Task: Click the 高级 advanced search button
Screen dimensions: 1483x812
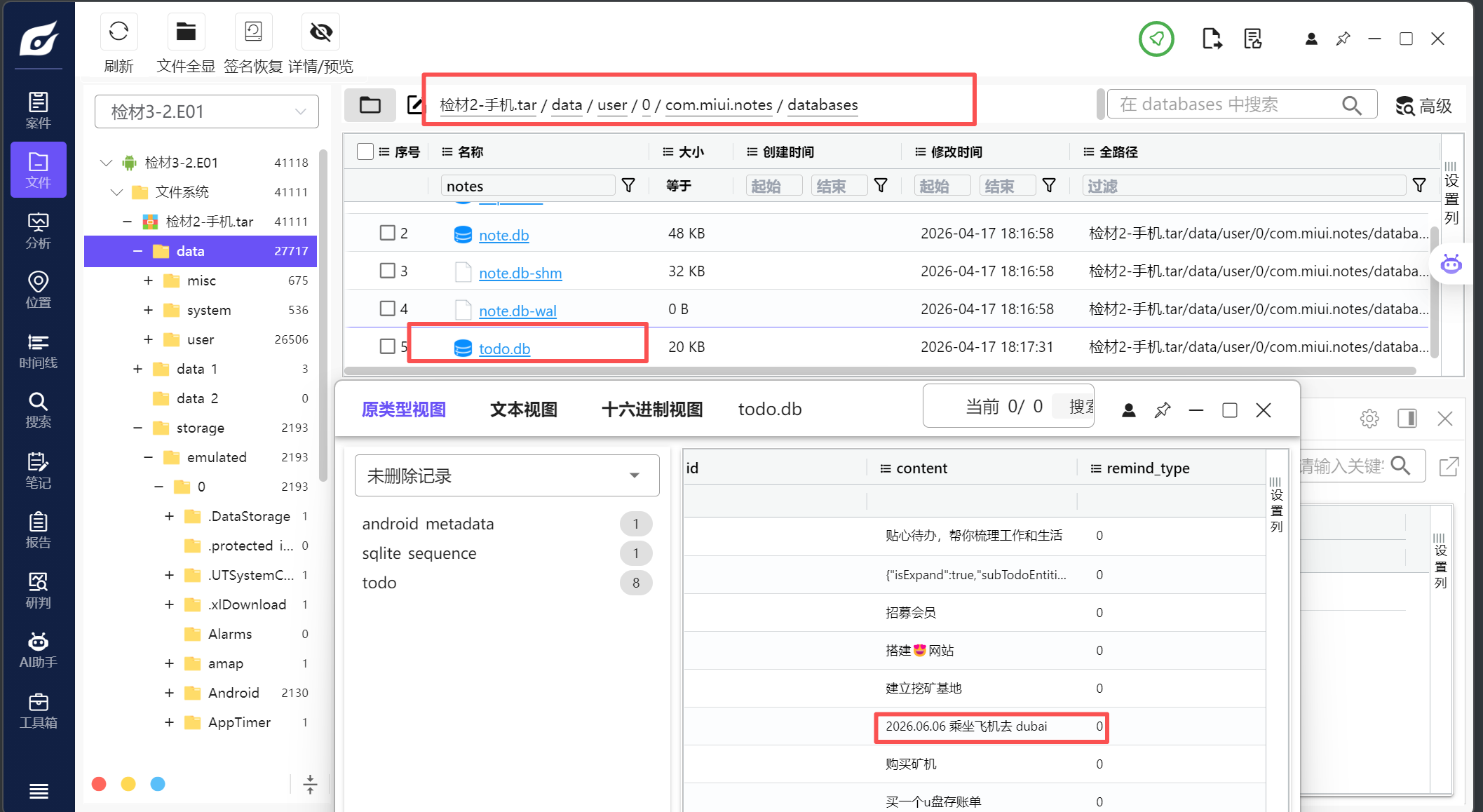Action: pyautogui.click(x=1423, y=106)
